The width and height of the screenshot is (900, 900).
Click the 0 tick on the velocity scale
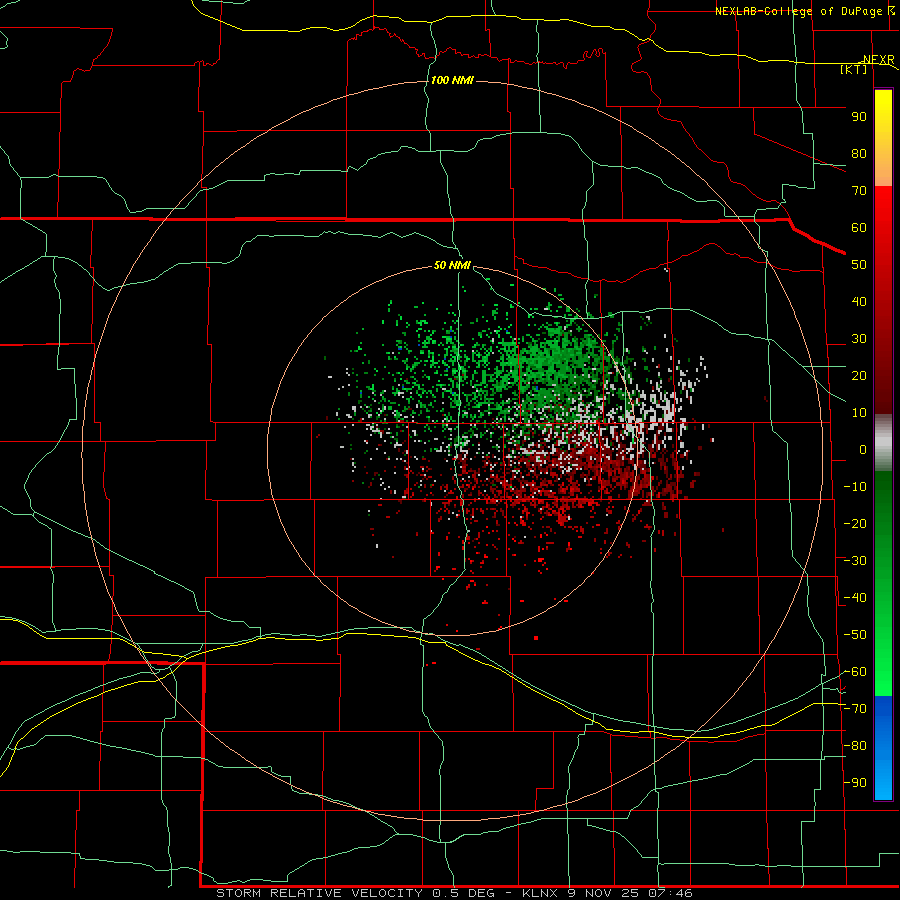coord(863,450)
